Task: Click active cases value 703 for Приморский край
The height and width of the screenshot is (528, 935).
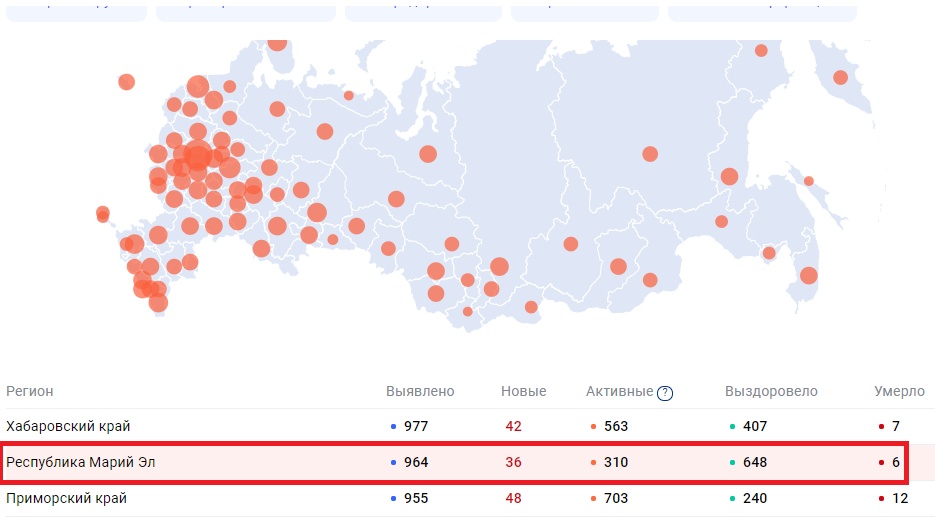Action: point(616,498)
